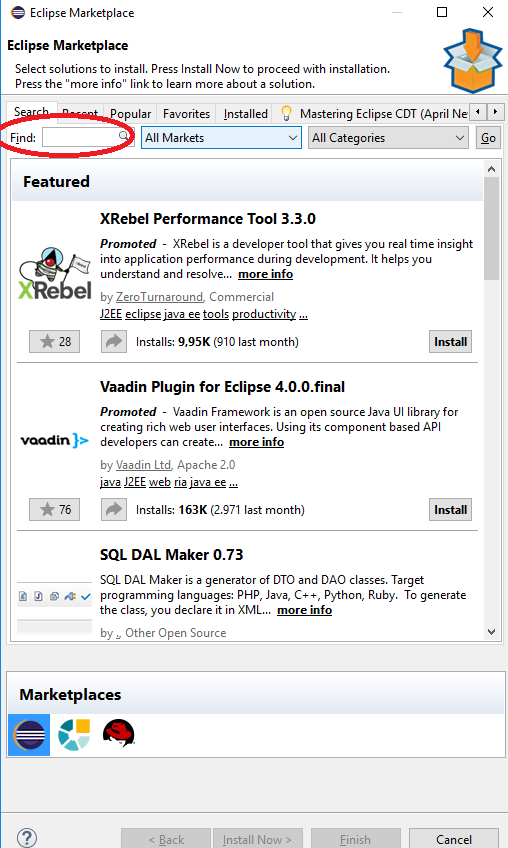This screenshot has width=508, height=848.
Task: Click the Go search button
Action: click(489, 138)
